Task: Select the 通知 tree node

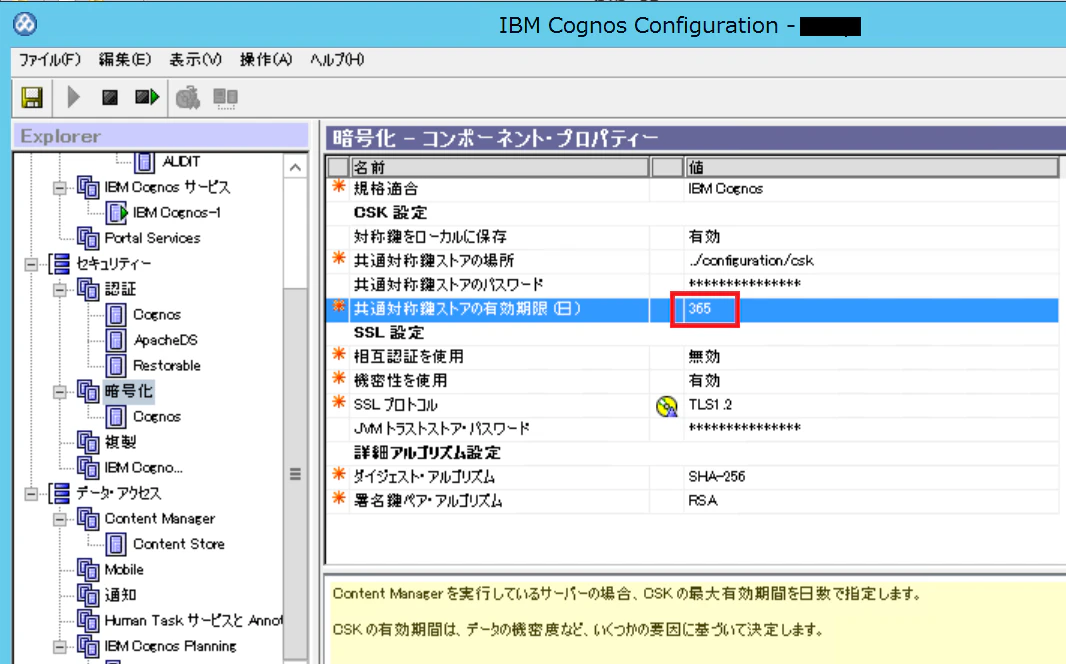Action: pyautogui.click(x=120, y=595)
